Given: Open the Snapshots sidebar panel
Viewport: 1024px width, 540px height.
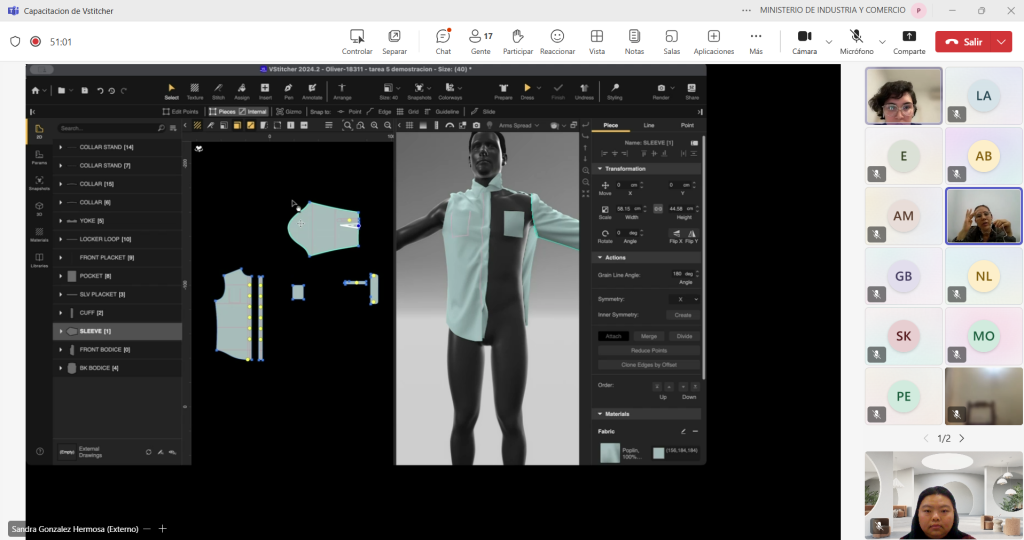Looking at the screenshot, I should coord(39,183).
